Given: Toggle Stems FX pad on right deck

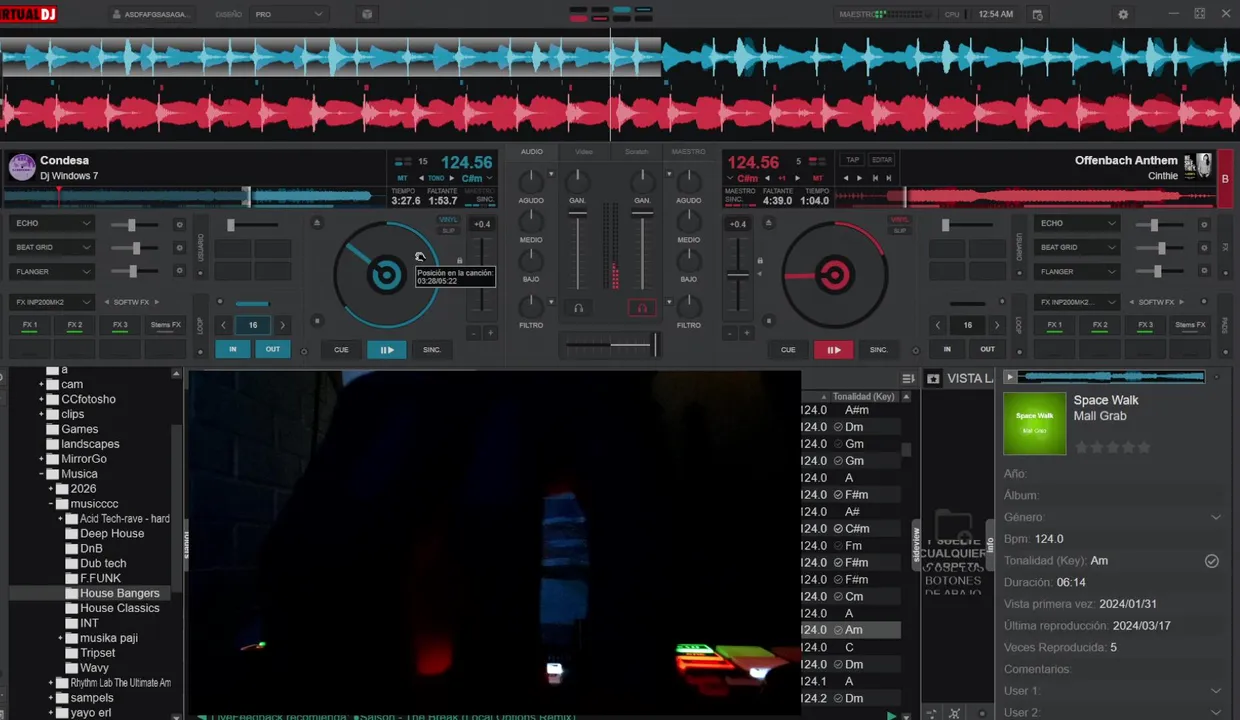Looking at the screenshot, I should [x=1190, y=325].
